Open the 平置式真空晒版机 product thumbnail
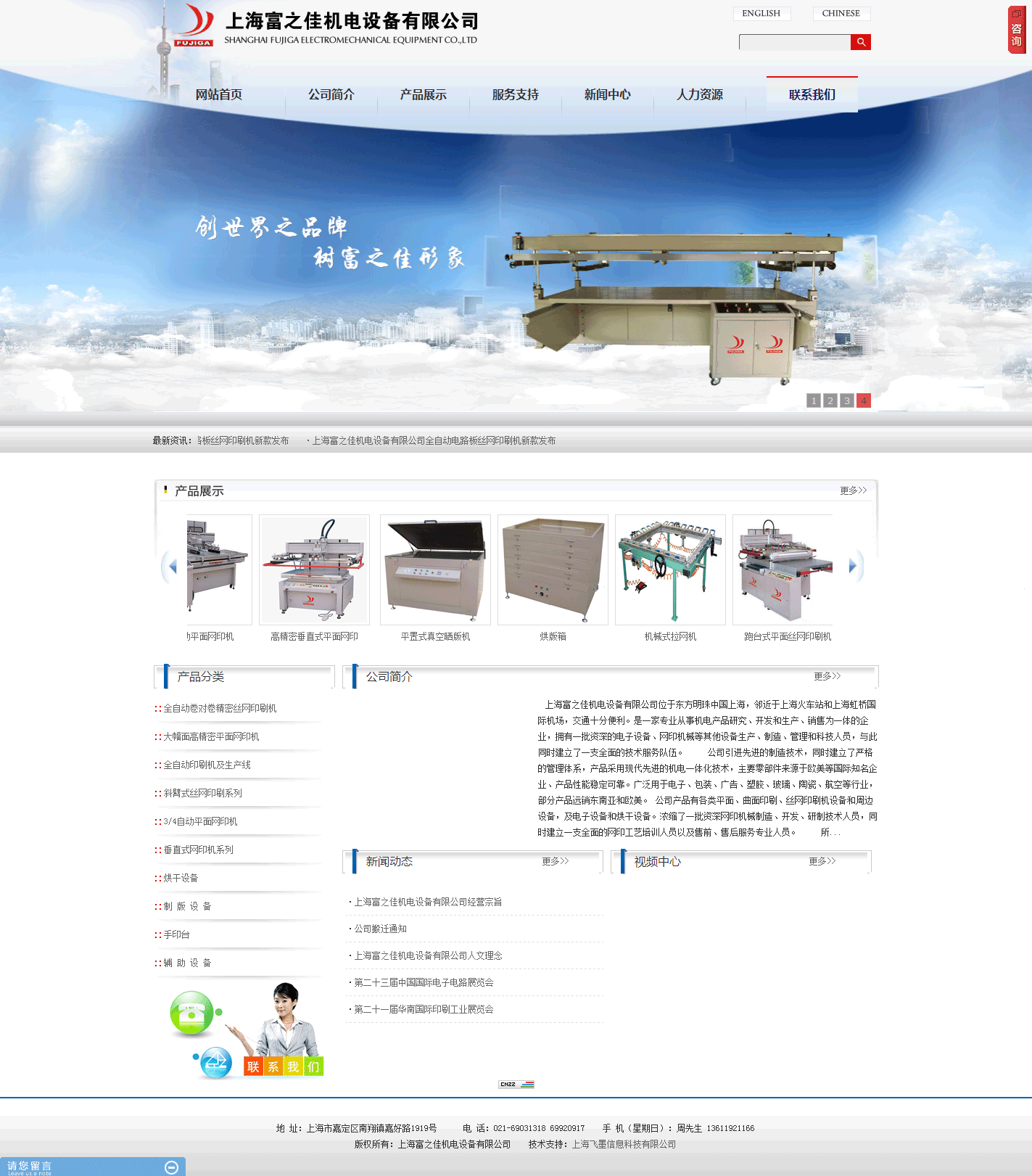1032x1176 pixels. coord(435,570)
